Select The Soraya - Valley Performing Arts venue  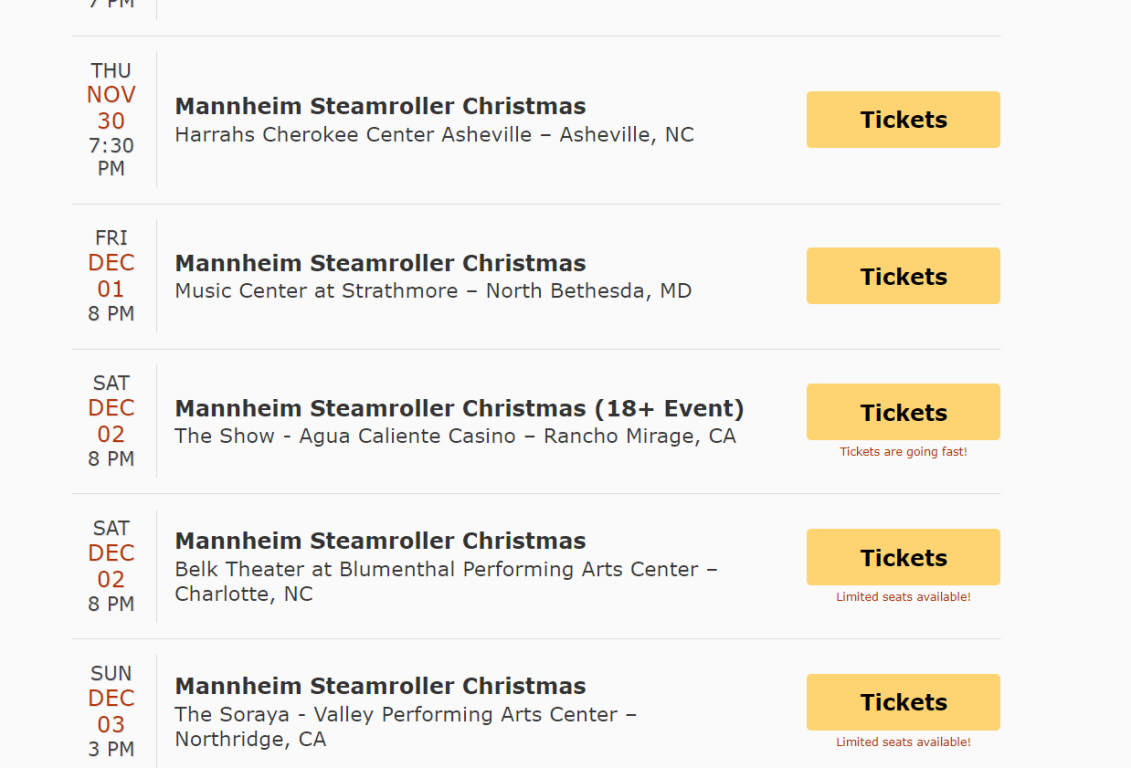(405, 714)
